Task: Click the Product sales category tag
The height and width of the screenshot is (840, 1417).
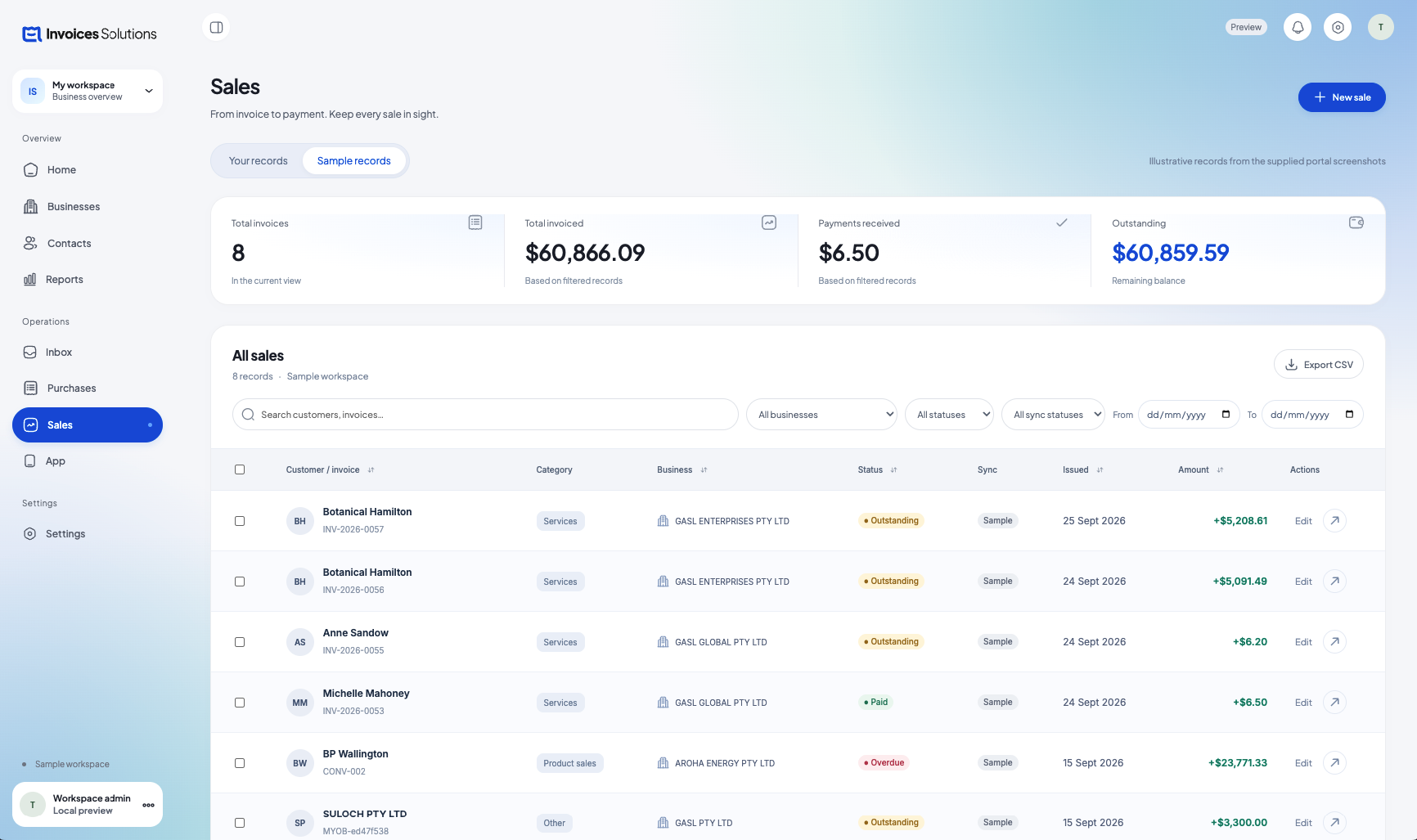Action: (x=570, y=763)
